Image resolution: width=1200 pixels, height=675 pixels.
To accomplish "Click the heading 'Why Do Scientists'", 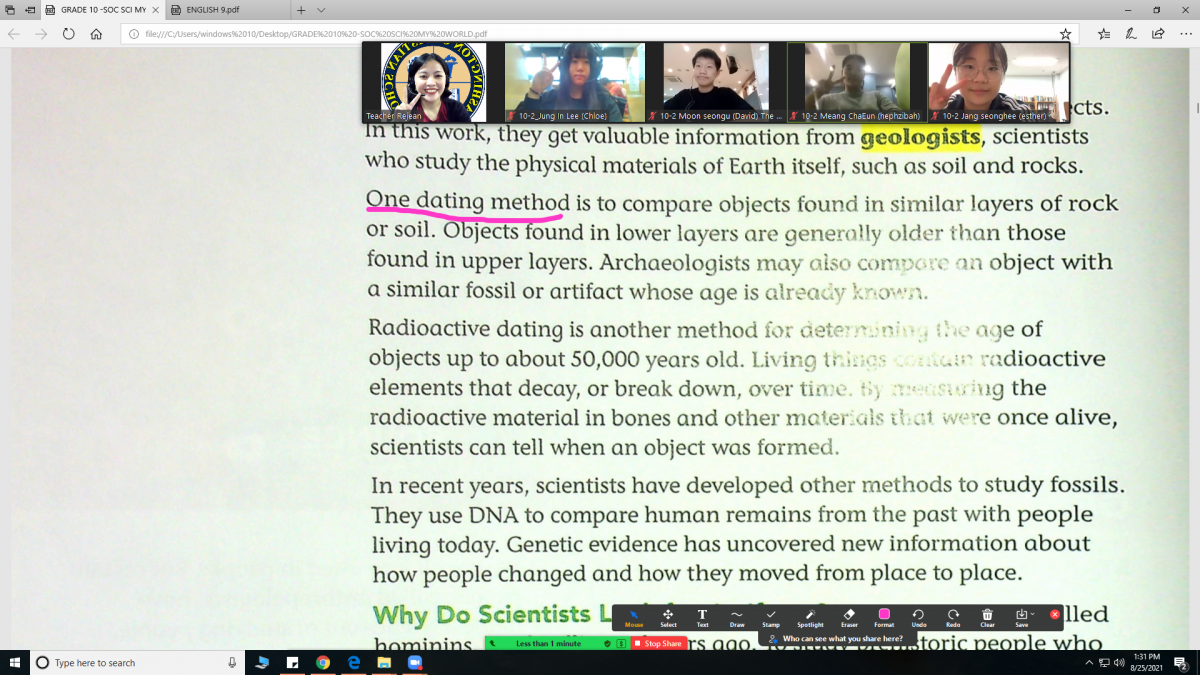I will tap(482, 613).
